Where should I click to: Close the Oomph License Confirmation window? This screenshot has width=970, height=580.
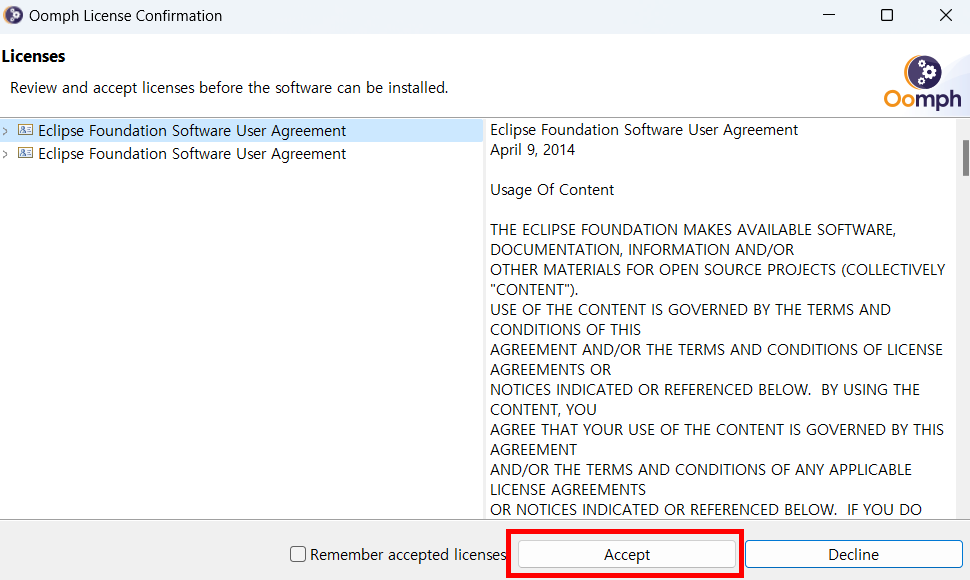[x=945, y=15]
